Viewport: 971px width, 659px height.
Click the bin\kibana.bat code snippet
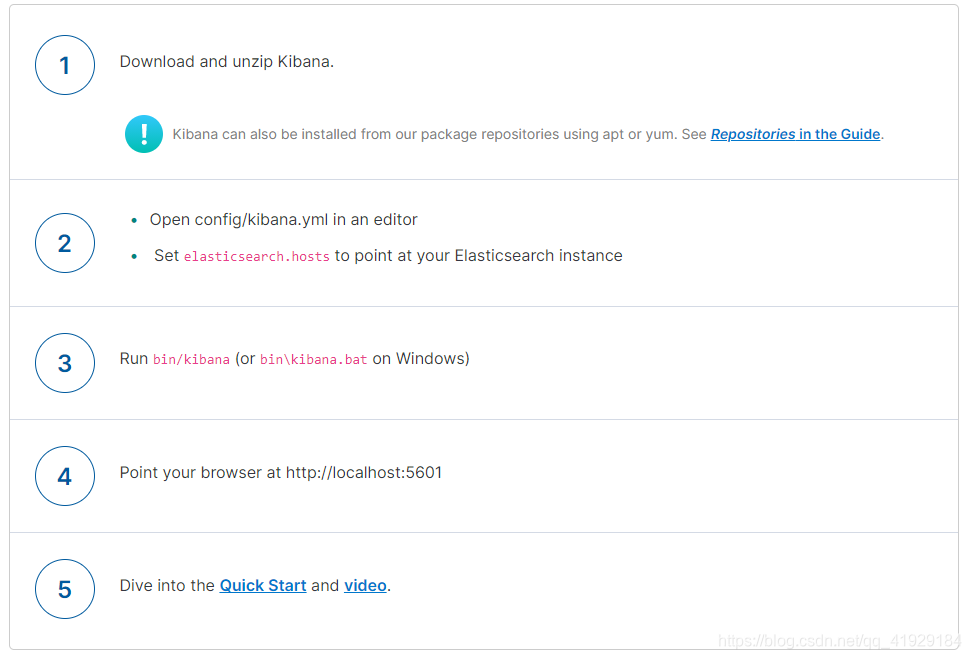[313, 359]
